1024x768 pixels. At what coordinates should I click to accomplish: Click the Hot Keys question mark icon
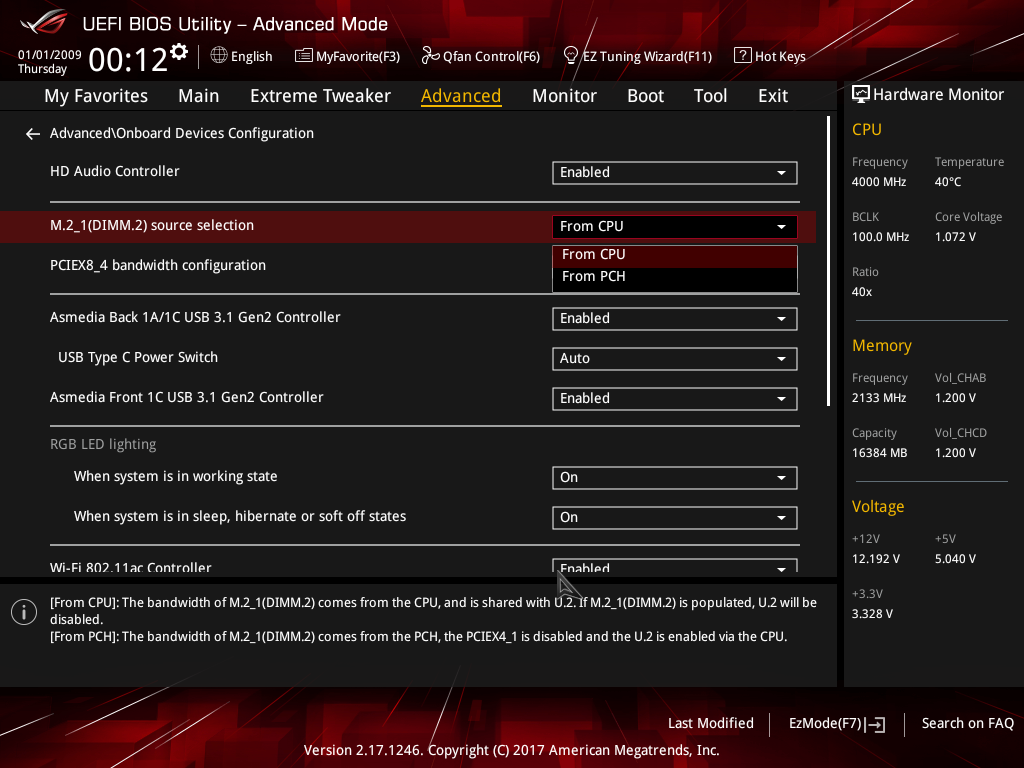coord(743,56)
